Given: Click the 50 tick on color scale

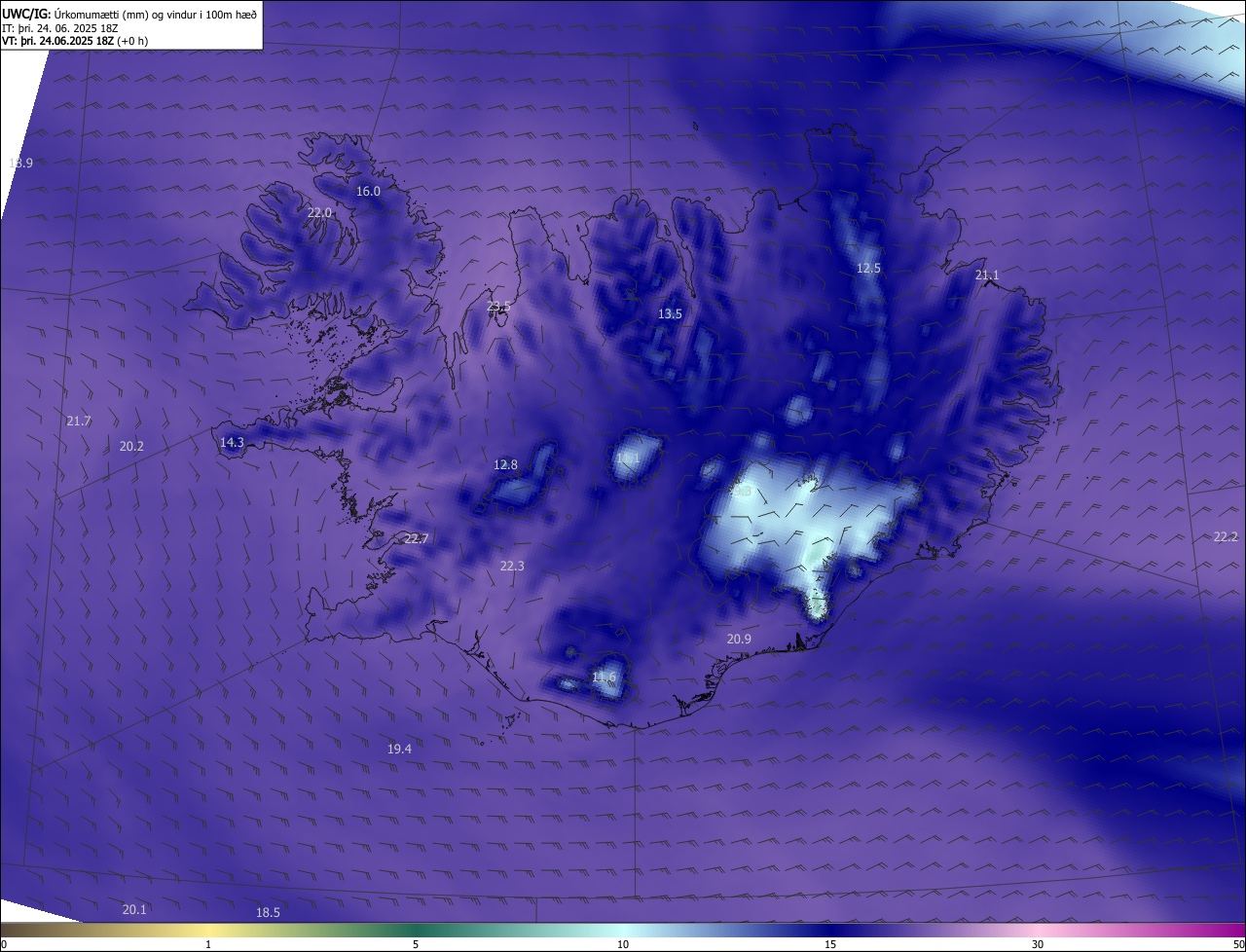Looking at the screenshot, I should 1238,944.
